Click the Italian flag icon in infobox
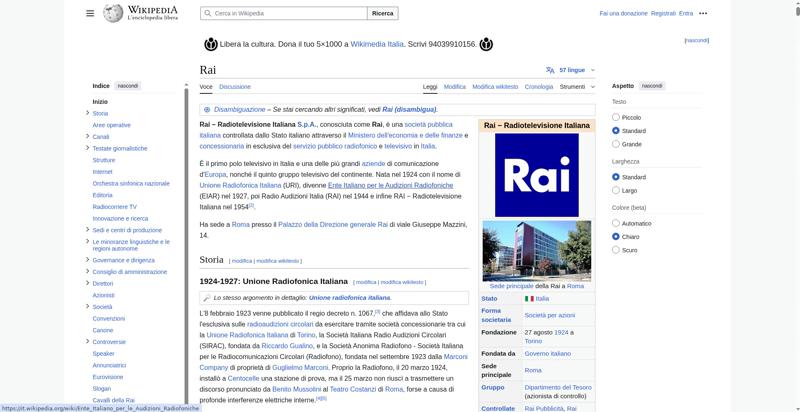 click(529, 299)
